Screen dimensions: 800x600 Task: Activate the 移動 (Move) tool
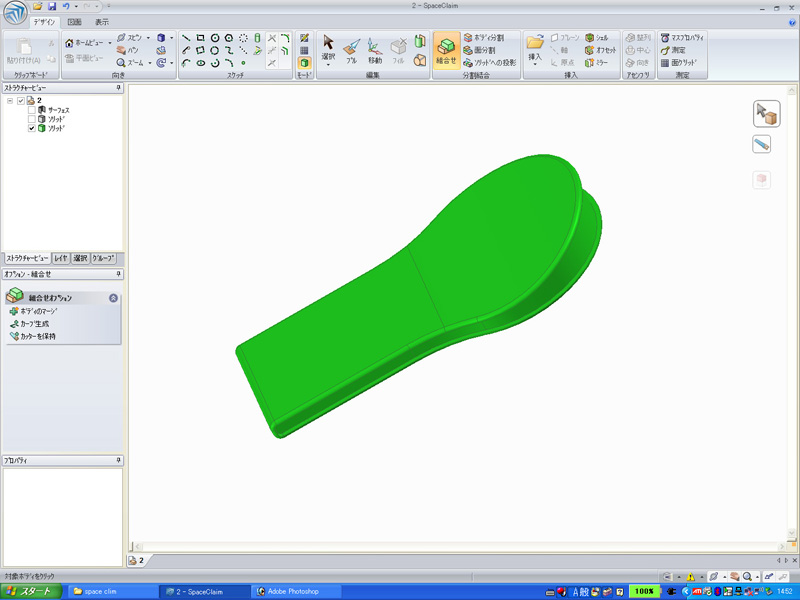374,48
